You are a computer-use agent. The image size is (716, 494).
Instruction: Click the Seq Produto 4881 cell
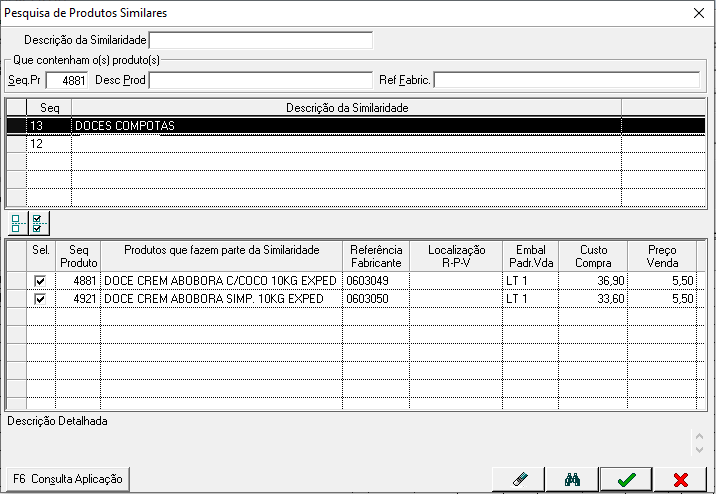(78, 281)
